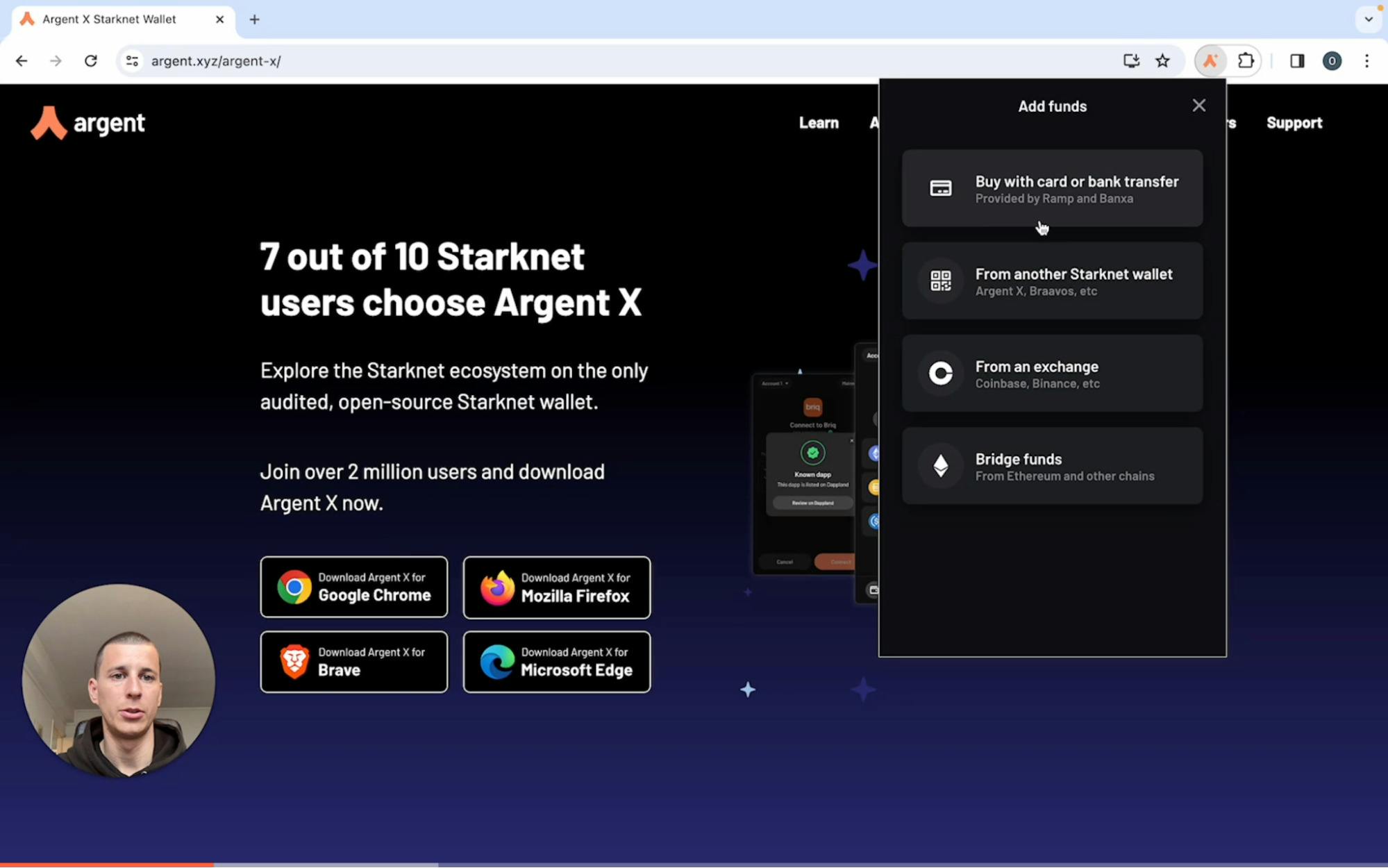Go back to the previous page
Screen dimensions: 1388x868
(x=22, y=61)
